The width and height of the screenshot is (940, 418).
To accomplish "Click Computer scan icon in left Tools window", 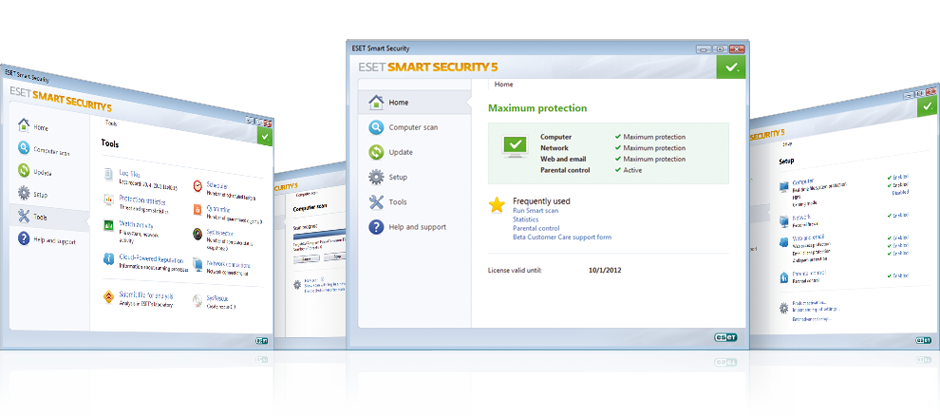I will [24, 148].
